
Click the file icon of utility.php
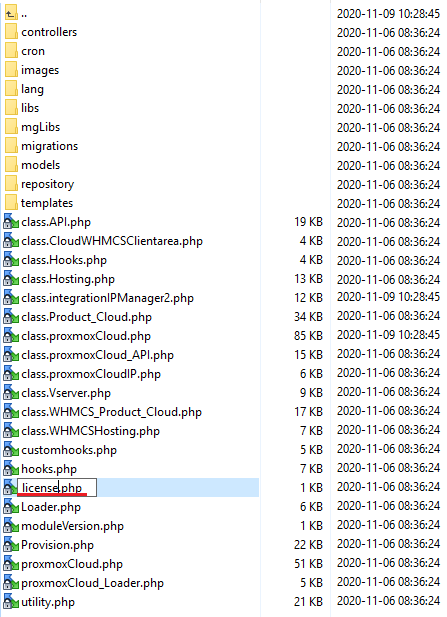tap(11, 602)
